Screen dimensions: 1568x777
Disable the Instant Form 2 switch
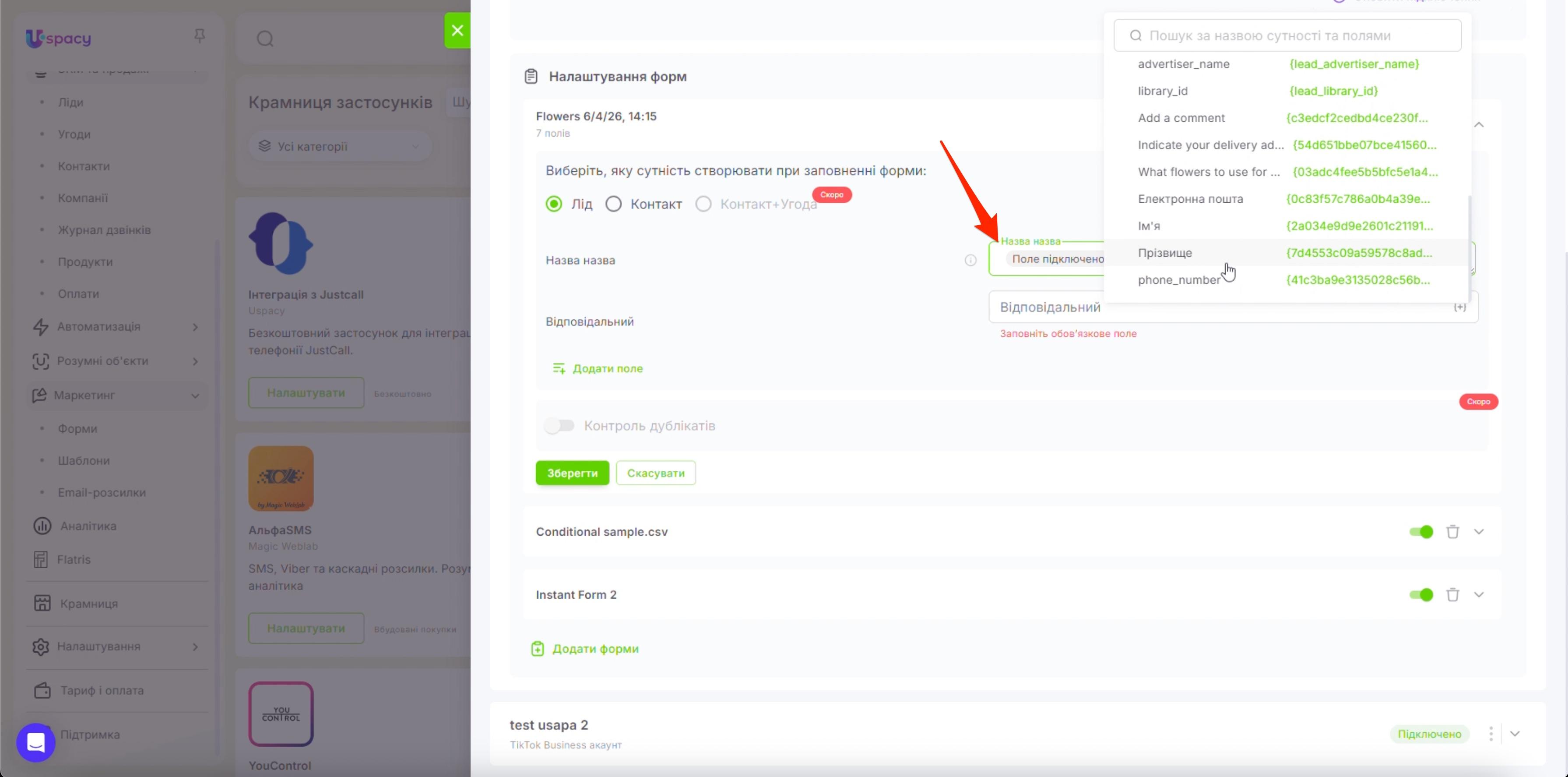click(1421, 595)
